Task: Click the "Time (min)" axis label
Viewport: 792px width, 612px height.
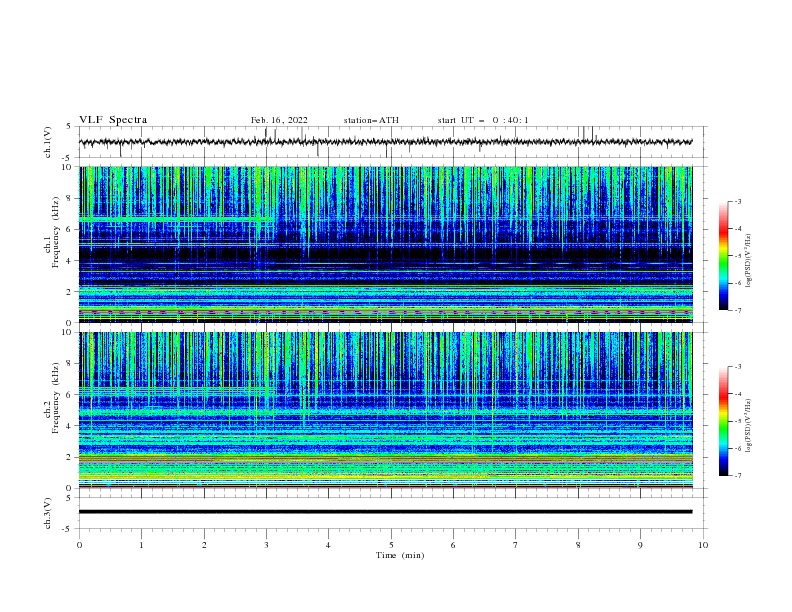Action: [x=400, y=555]
